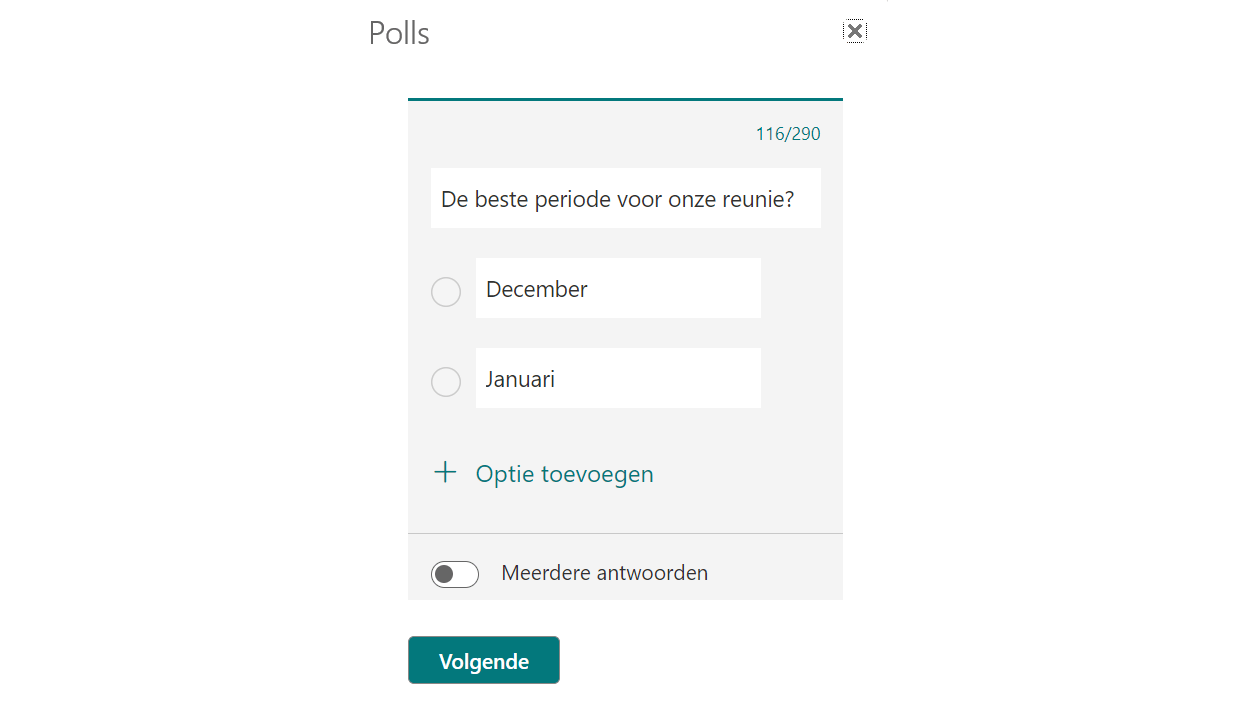Click the Optie toevoegen link
The width and height of the screenshot is (1253, 705).
(564, 474)
